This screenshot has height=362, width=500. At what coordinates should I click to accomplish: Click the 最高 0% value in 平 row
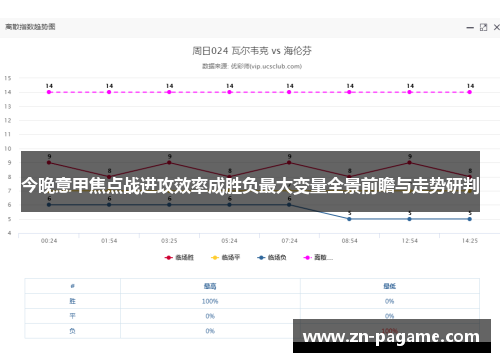click(210, 316)
